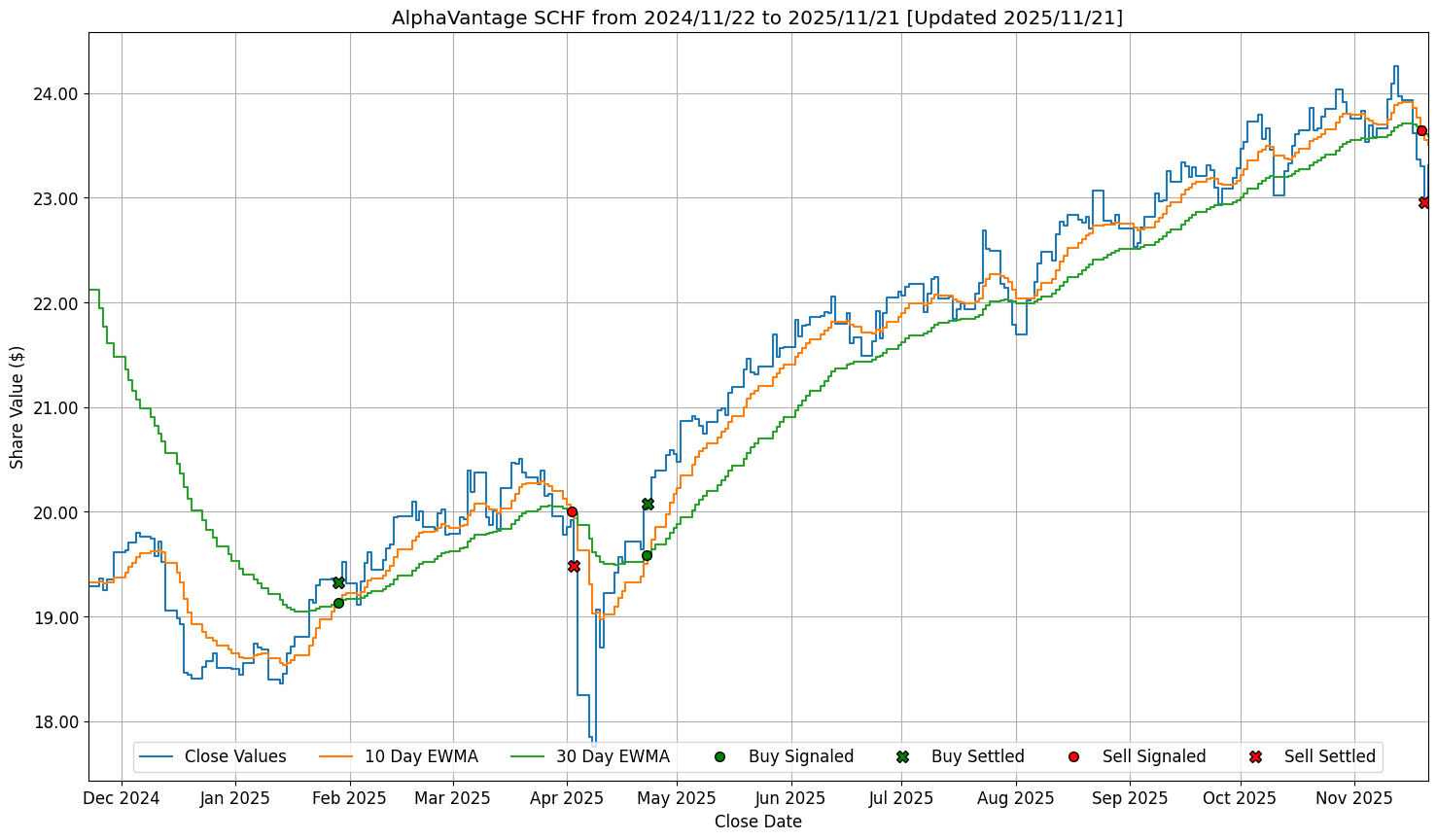
Task: Click the Share Value ($) y-axis label
Action: (17, 406)
